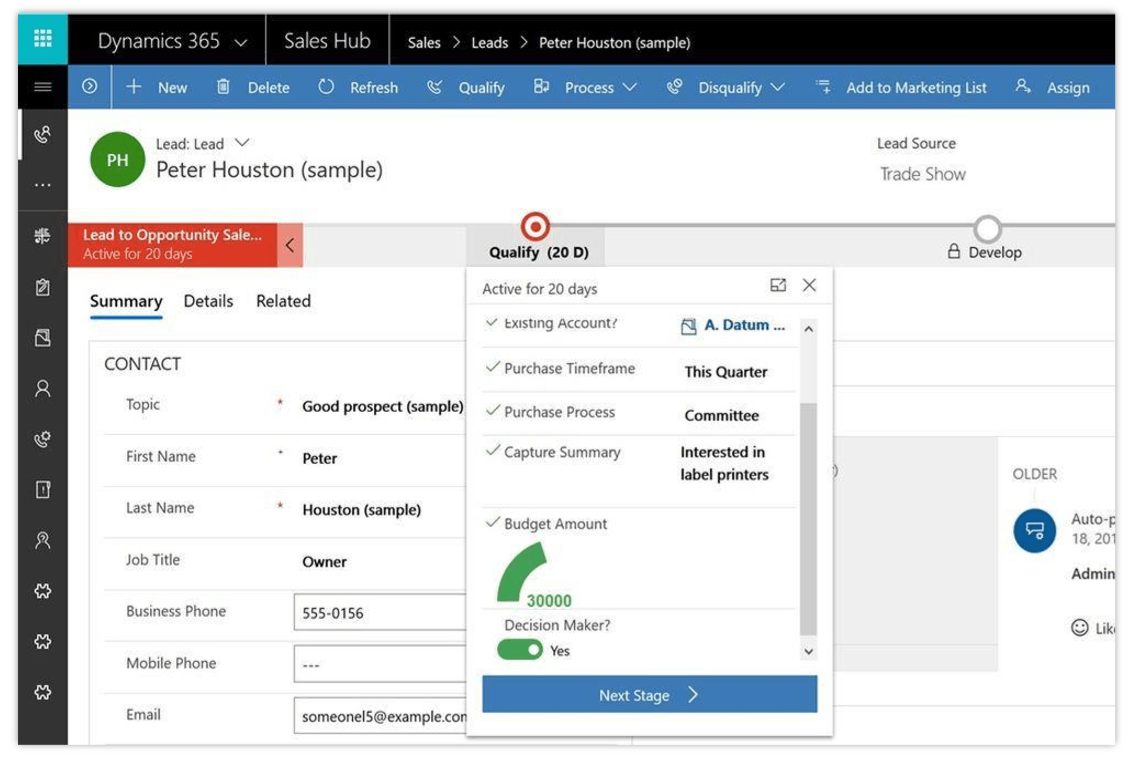This screenshot has width=1141, height=760.
Task: Click the Business Phone field
Action: pyautogui.click(x=379, y=612)
